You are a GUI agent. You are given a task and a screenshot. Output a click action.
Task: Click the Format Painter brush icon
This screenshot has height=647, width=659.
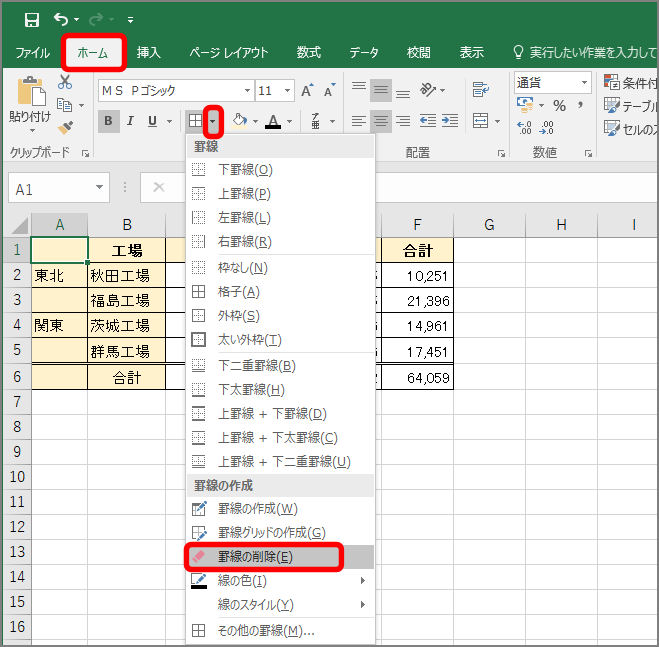tap(65, 127)
